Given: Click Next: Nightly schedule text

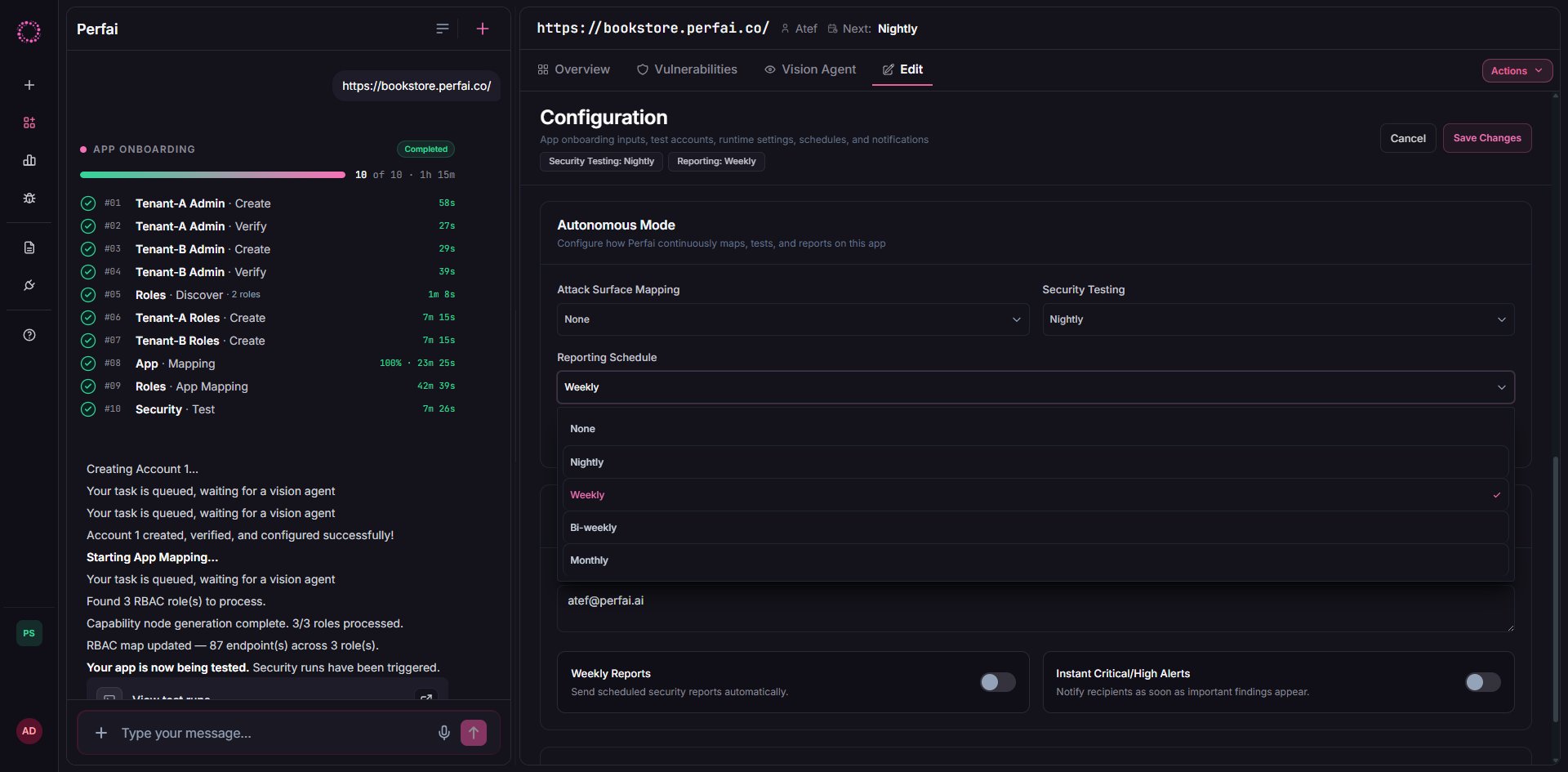Looking at the screenshot, I should 880,29.
